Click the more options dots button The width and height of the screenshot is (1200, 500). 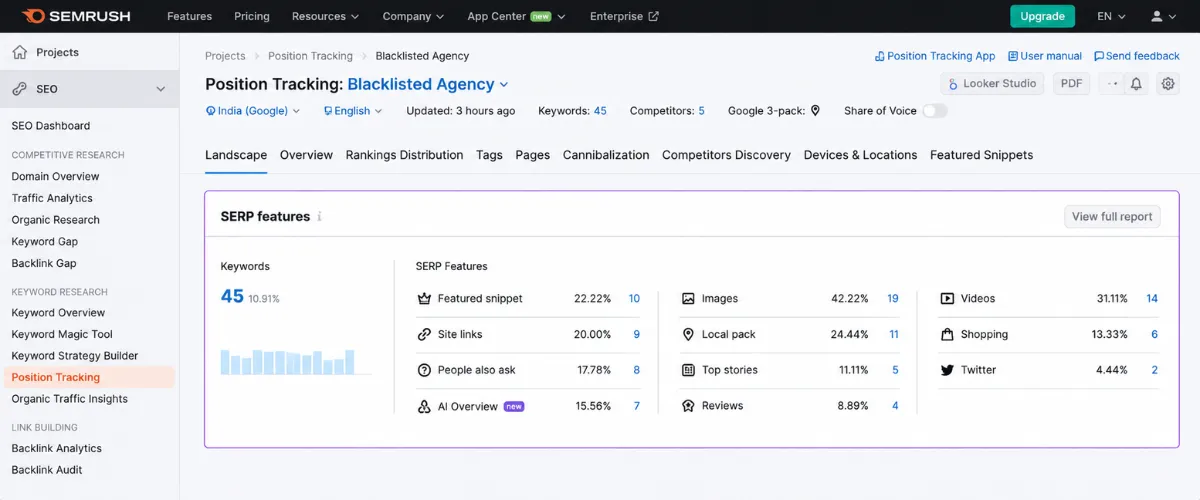pos(1113,84)
